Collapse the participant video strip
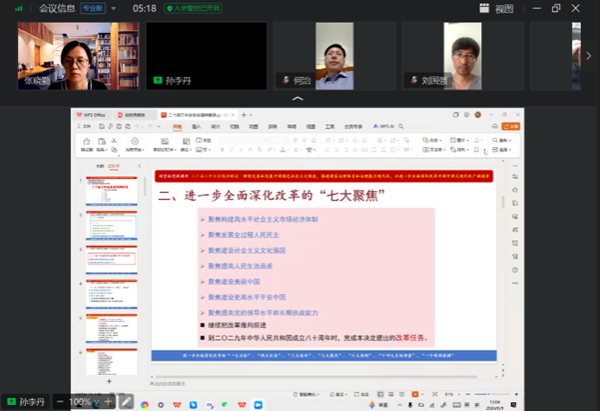This screenshot has width=600, height=411. 299,99
